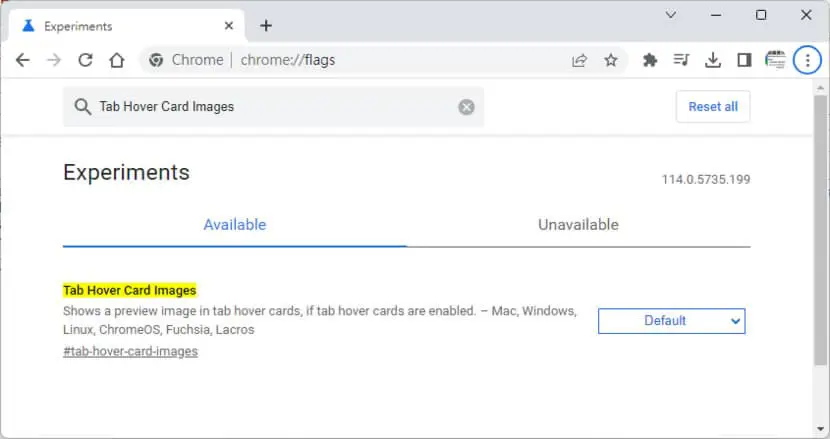Open the media controls icon

(x=681, y=60)
